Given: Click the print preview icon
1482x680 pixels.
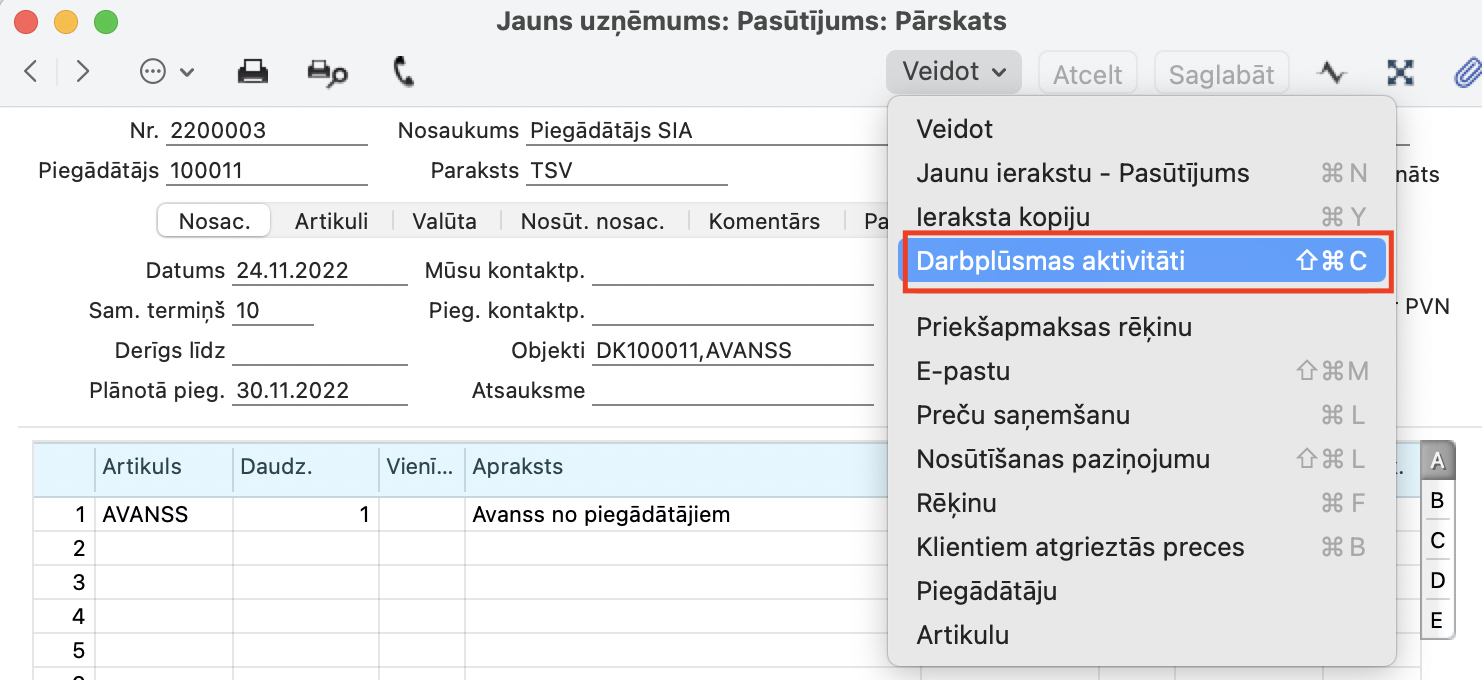Looking at the screenshot, I should tap(326, 72).
